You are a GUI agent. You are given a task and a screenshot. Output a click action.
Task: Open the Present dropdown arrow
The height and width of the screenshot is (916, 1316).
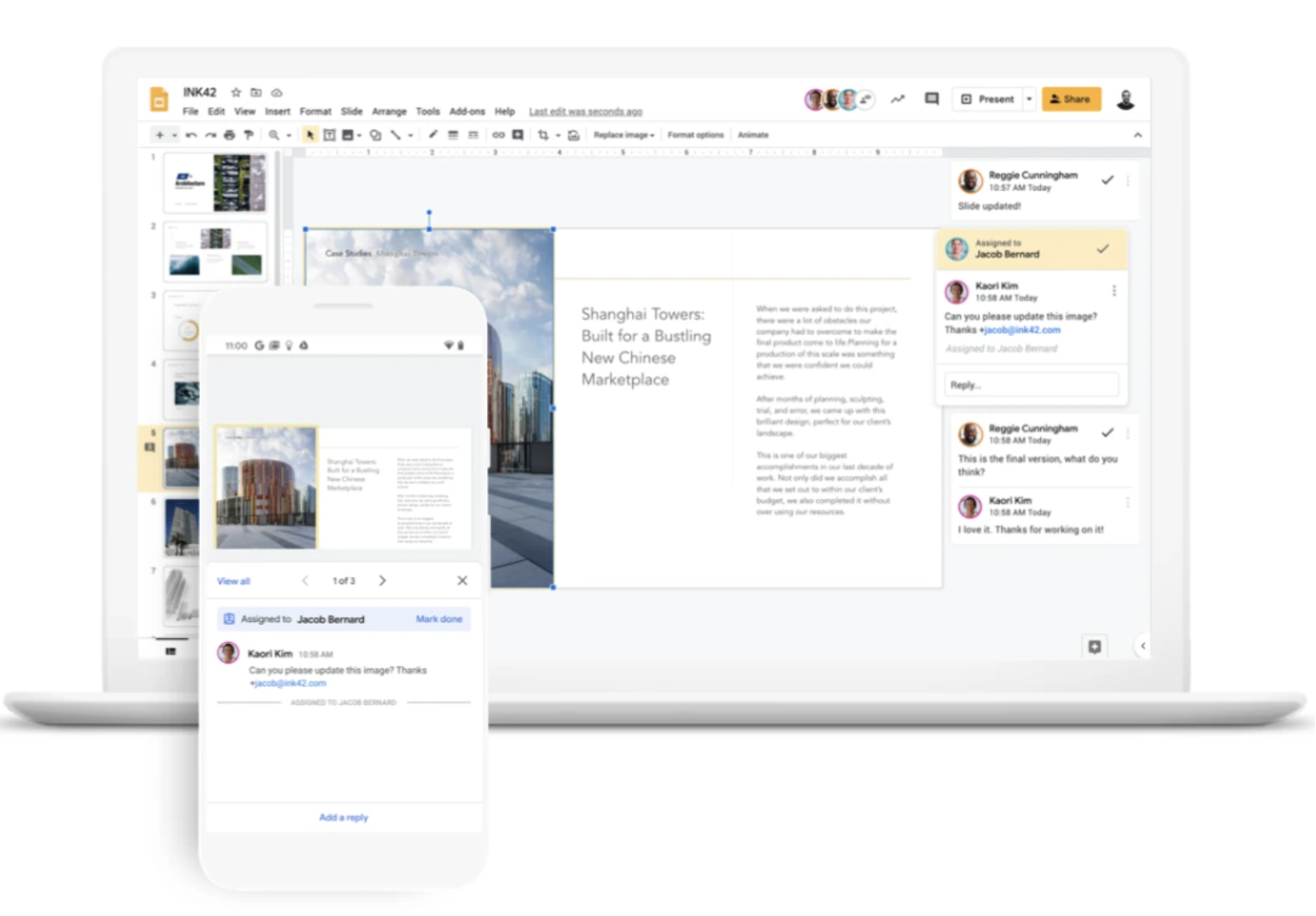(1029, 99)
